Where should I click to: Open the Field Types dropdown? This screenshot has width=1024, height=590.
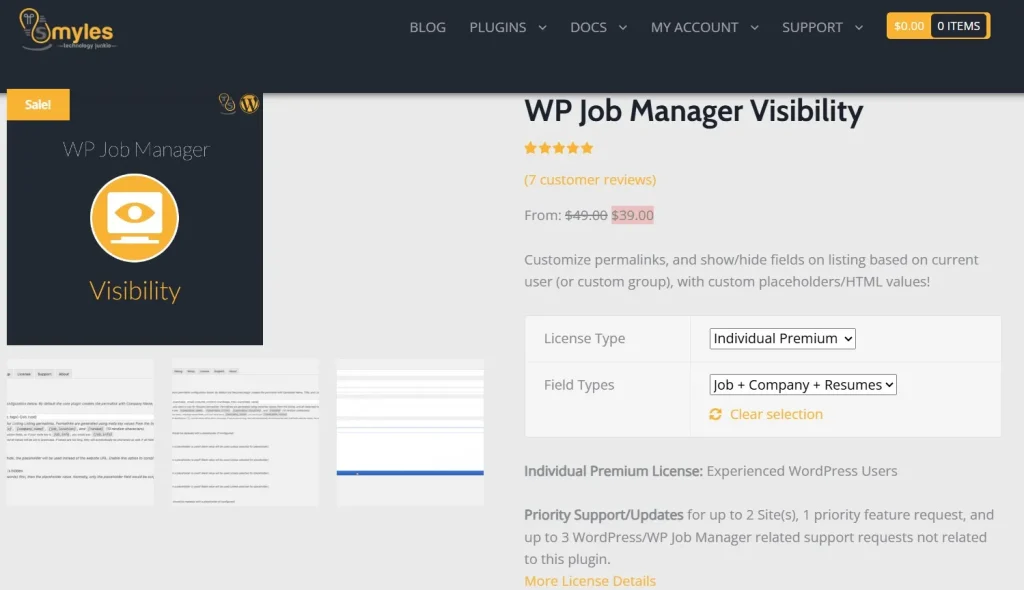pyautogui.click(x=802, y=384)
